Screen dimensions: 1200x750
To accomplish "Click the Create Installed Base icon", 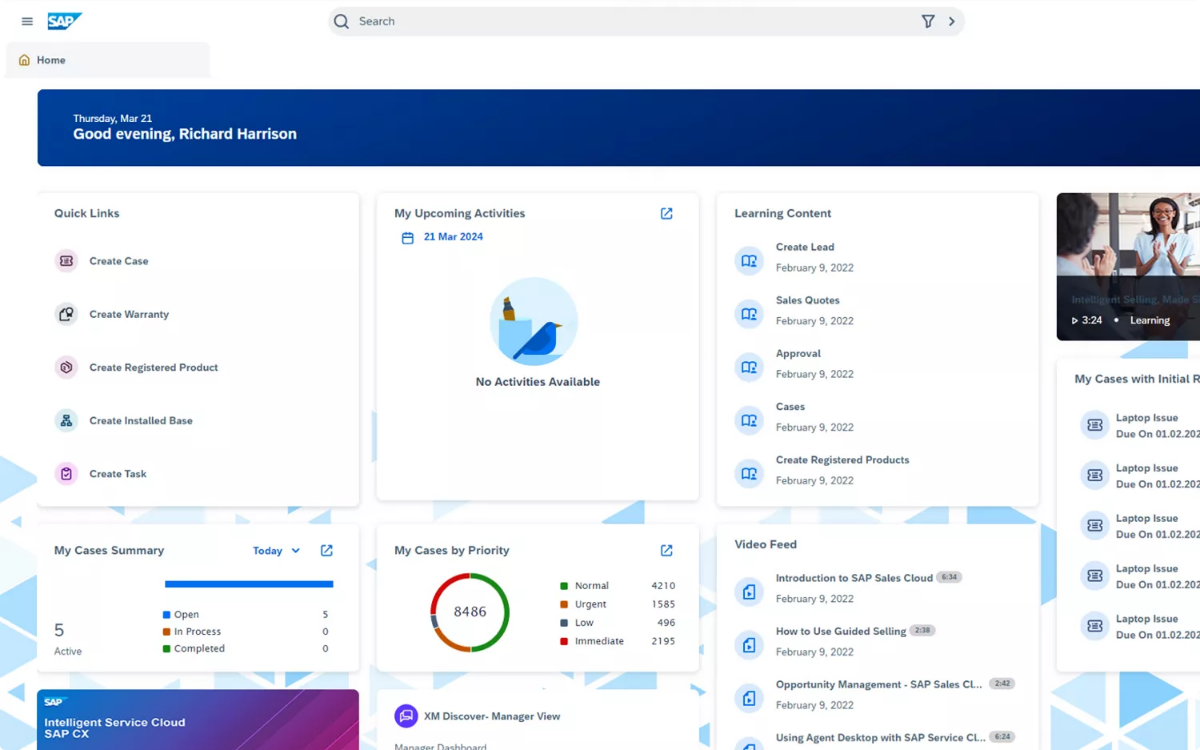I will point(66,421).
